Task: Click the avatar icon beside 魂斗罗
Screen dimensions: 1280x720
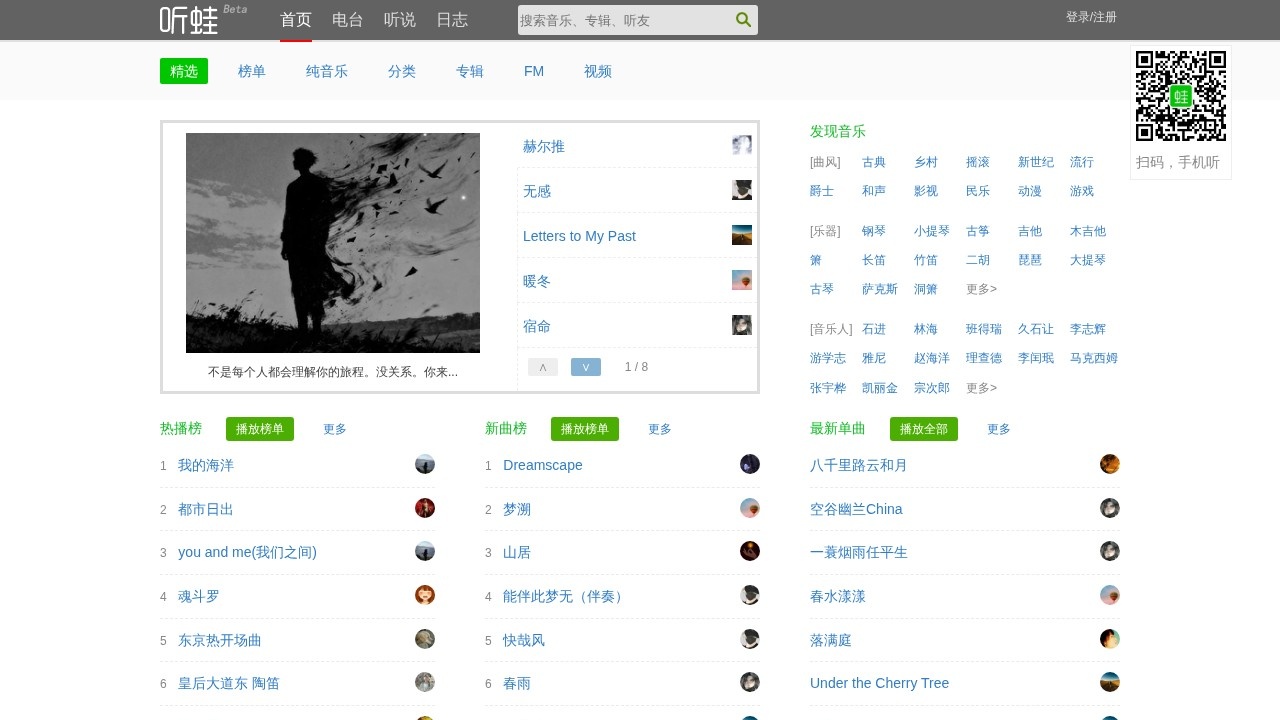Action: (x=424, y=594)
